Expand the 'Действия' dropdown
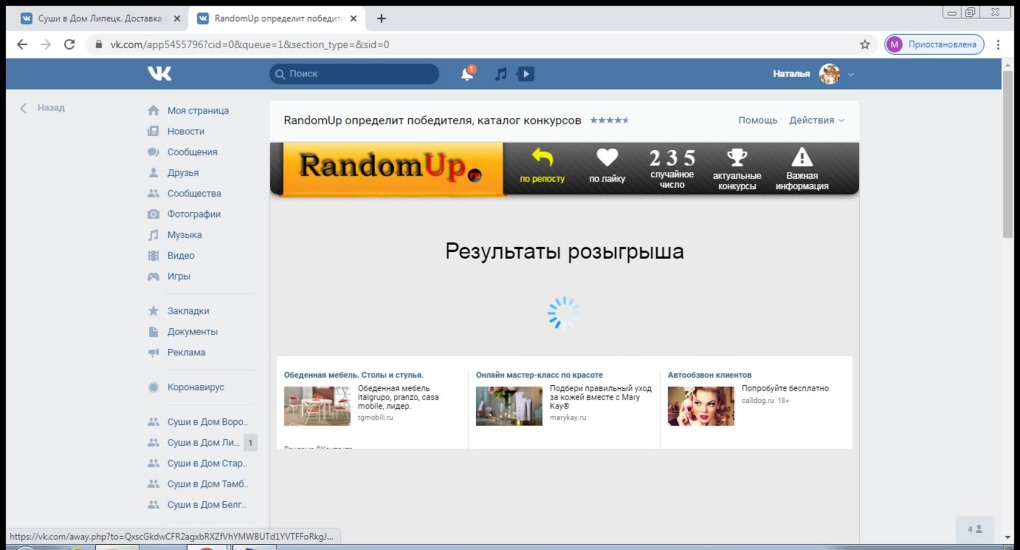Screen dimensions: 1020x550 (816, 120)
